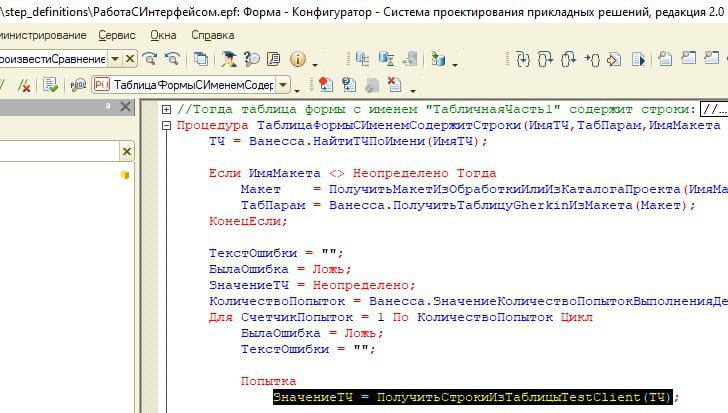Screen dimensions: 728x413
Task: Expand the collapsed comment block plus sign
Action: click(166, 110)
